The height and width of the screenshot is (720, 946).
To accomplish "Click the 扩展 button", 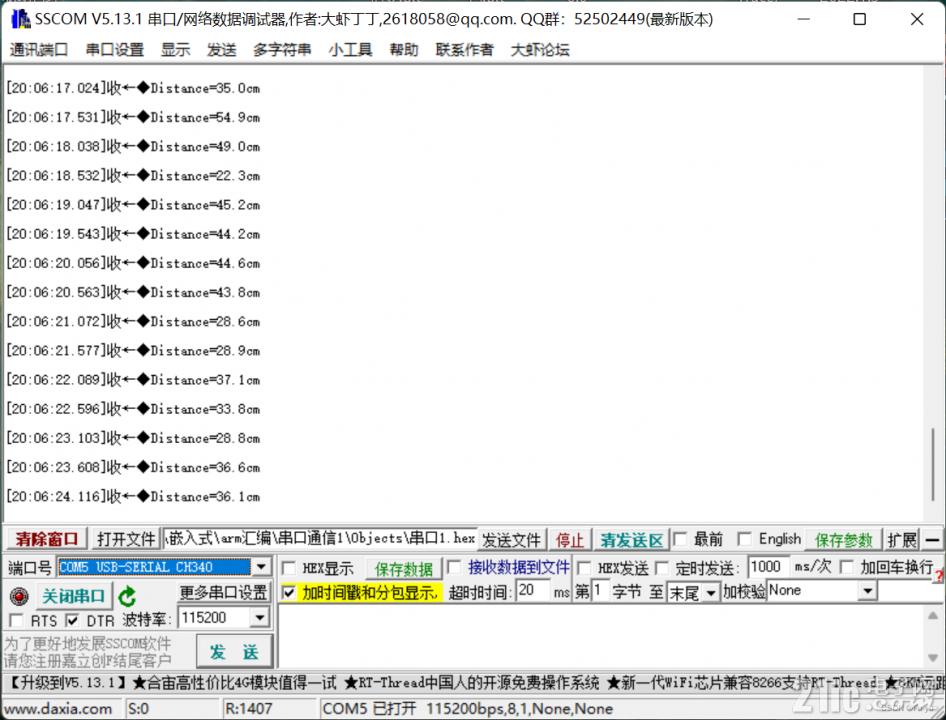I will pos(902,540).
